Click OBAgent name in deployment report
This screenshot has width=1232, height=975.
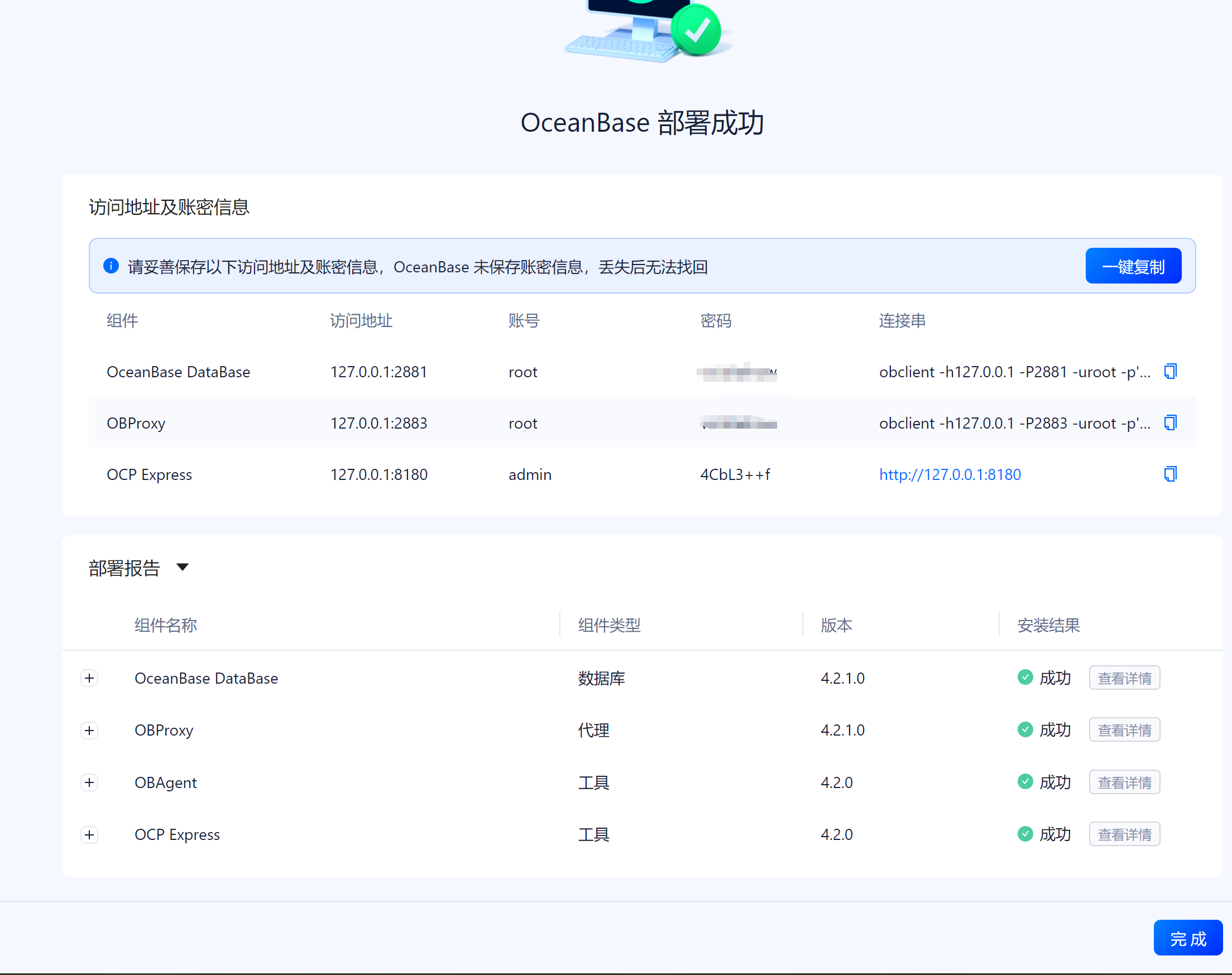[x=166, y=782]
